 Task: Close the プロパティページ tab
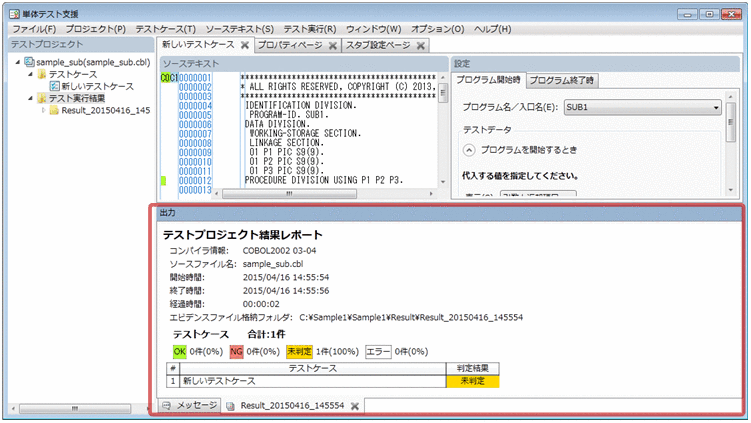[x=332, y=46]
